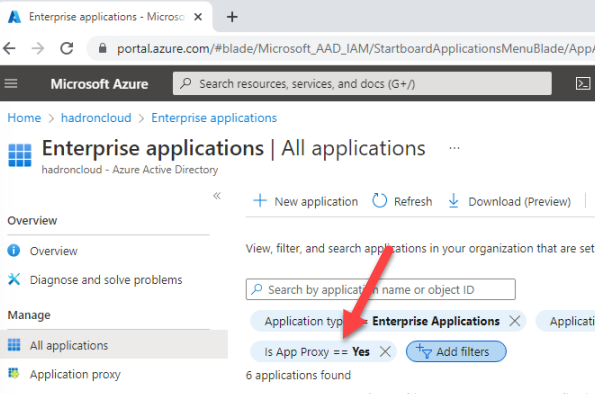The width and height of the screenshot is (595, 394).
Task: Navigate to the hadroncloud breadcrumb
Action: 96,118
